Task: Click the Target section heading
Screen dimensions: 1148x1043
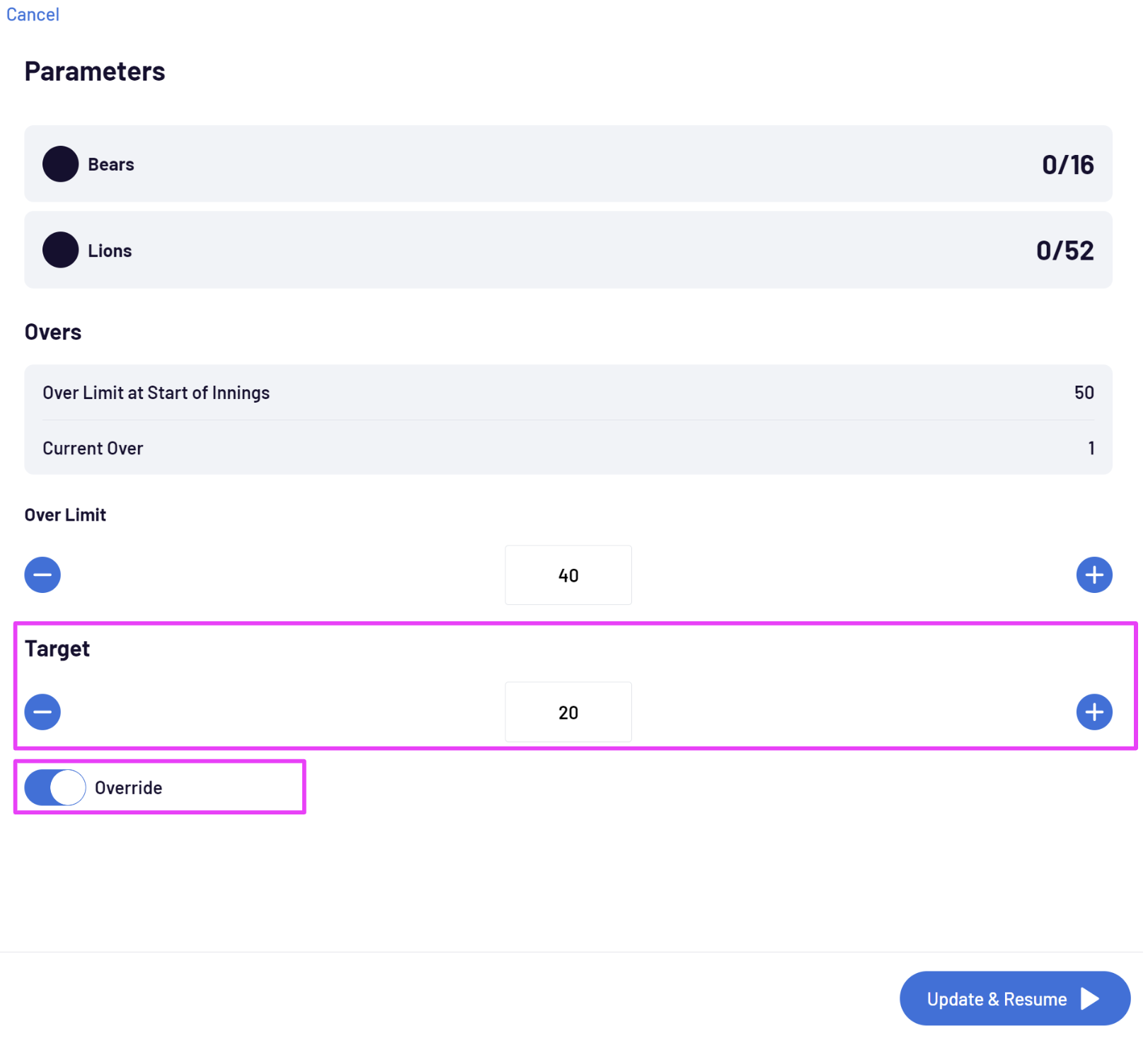Action: 57,650
